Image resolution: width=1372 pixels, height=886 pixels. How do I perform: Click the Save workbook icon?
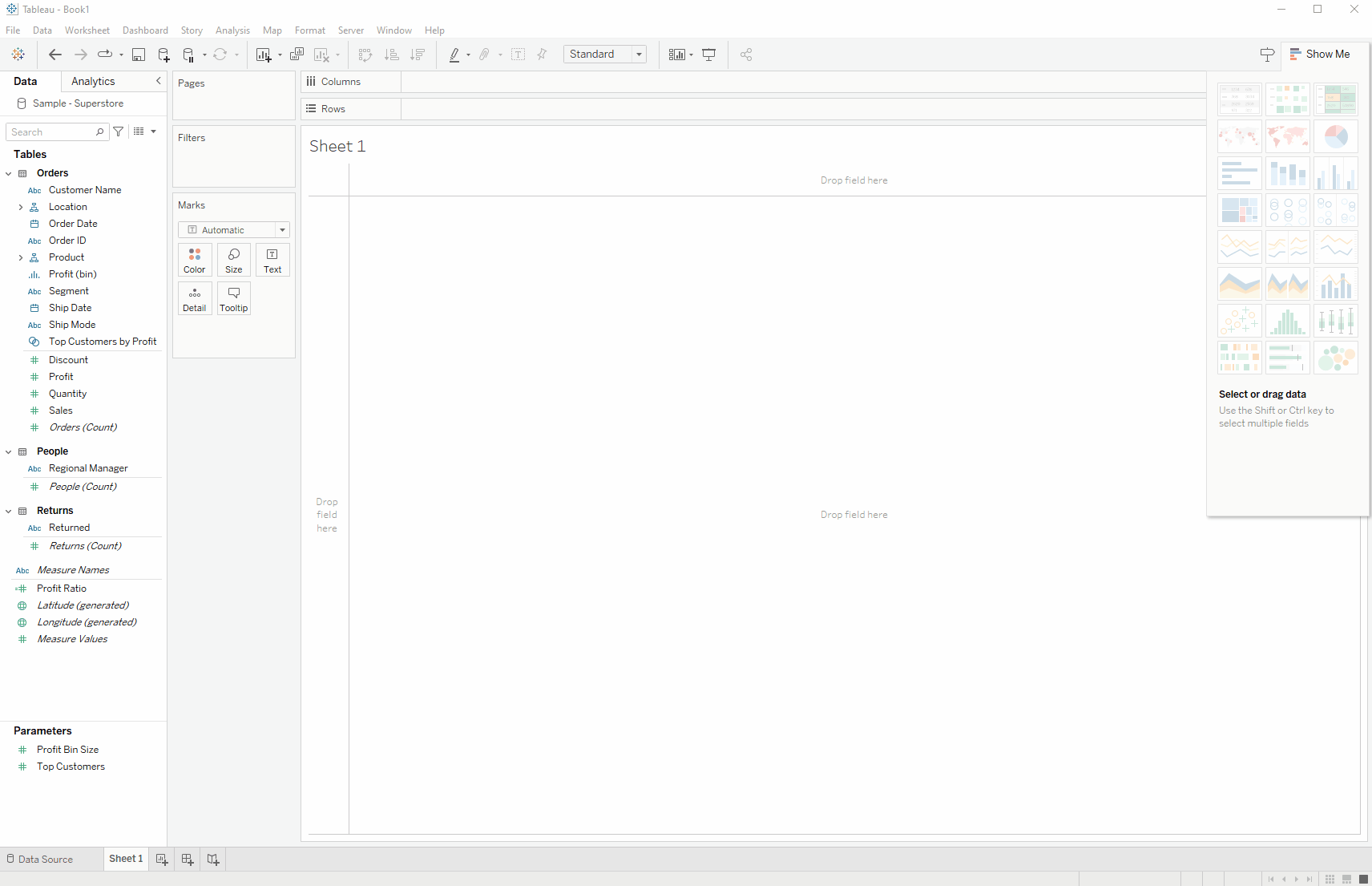pyautogui.click(x=139, y=55)
